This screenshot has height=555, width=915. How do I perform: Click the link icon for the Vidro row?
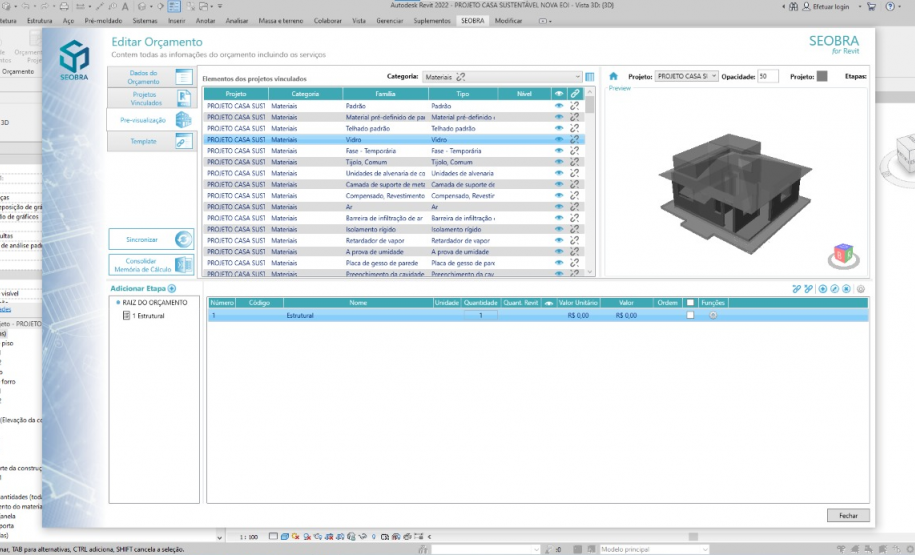(575, 139)
